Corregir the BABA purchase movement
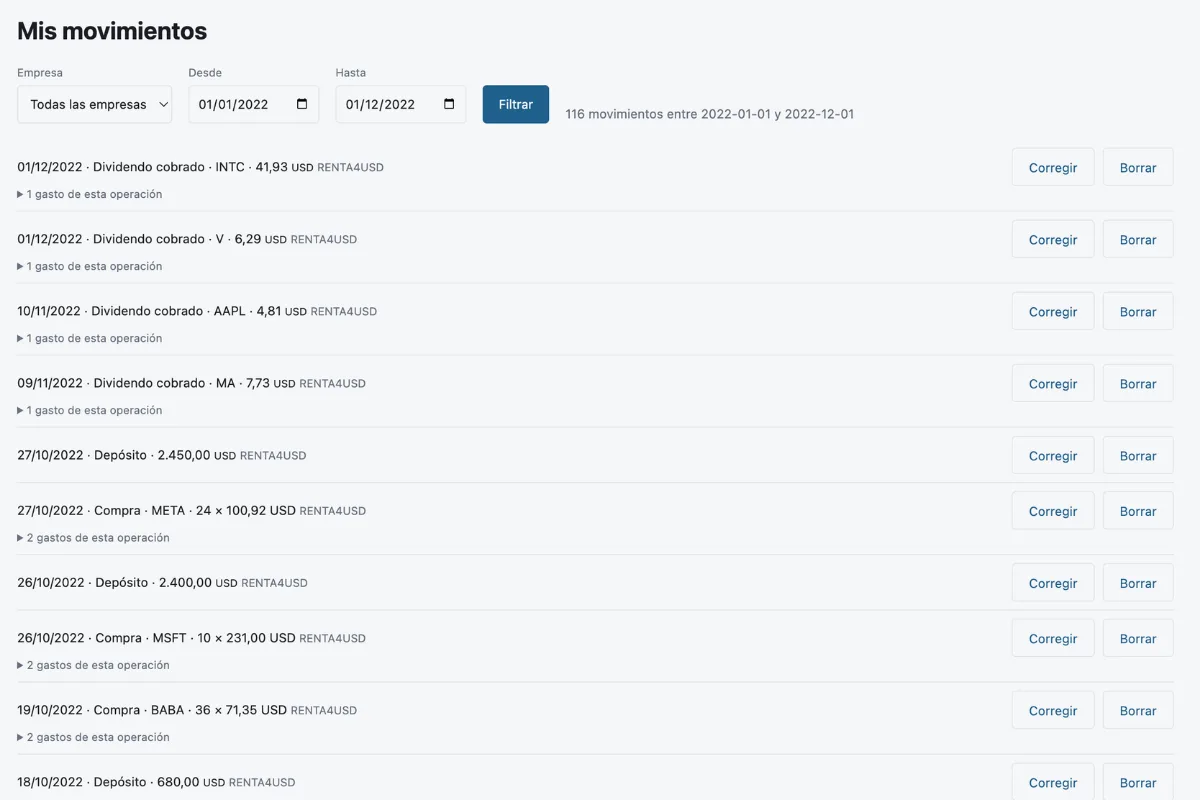Image resolution: width=1200 pixels, height=800 pixels. [x=1053, y=711]
